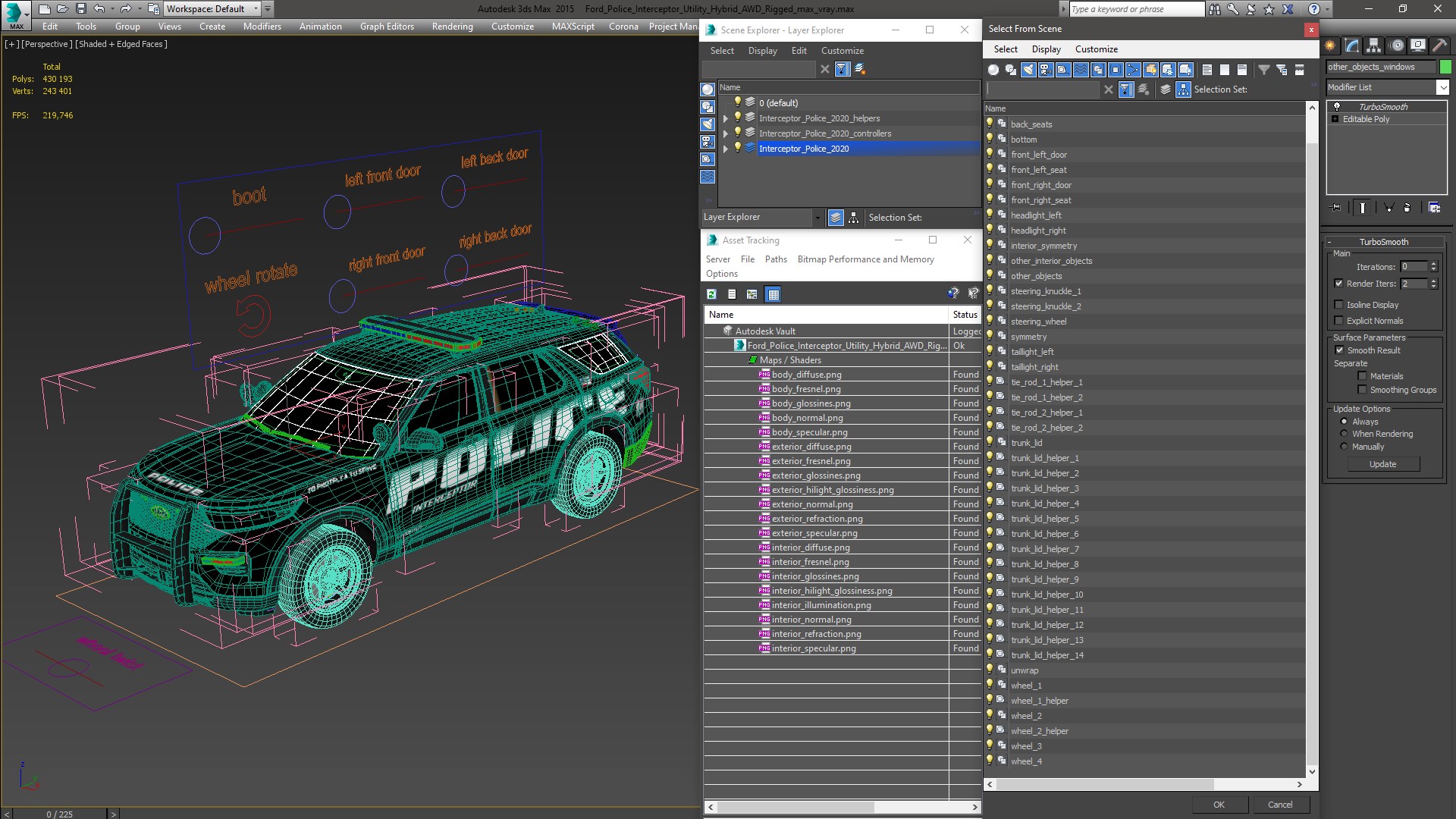Click Pin Stack icon below modifier stack

(1336, 207)
